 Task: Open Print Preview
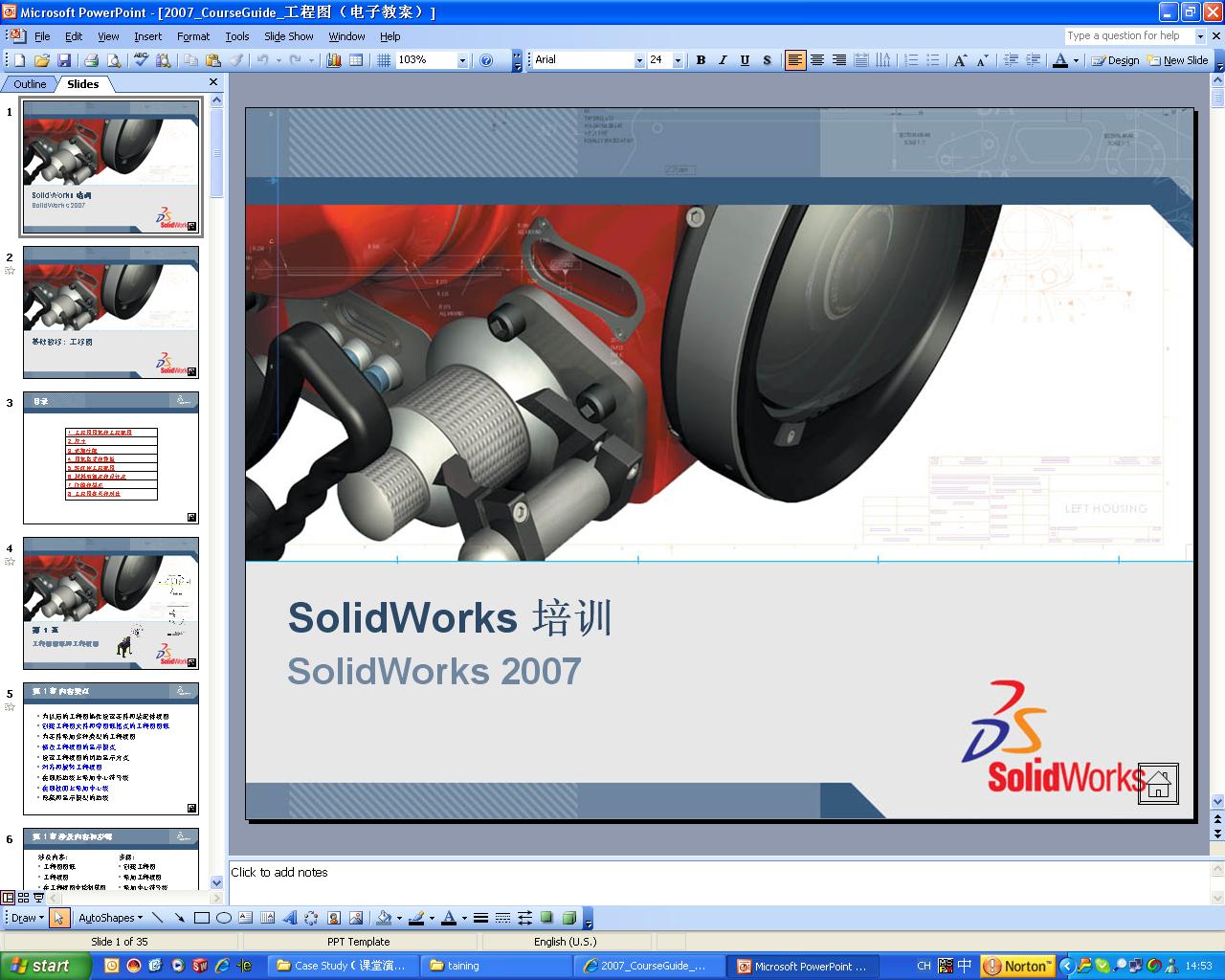coord(114,60)
